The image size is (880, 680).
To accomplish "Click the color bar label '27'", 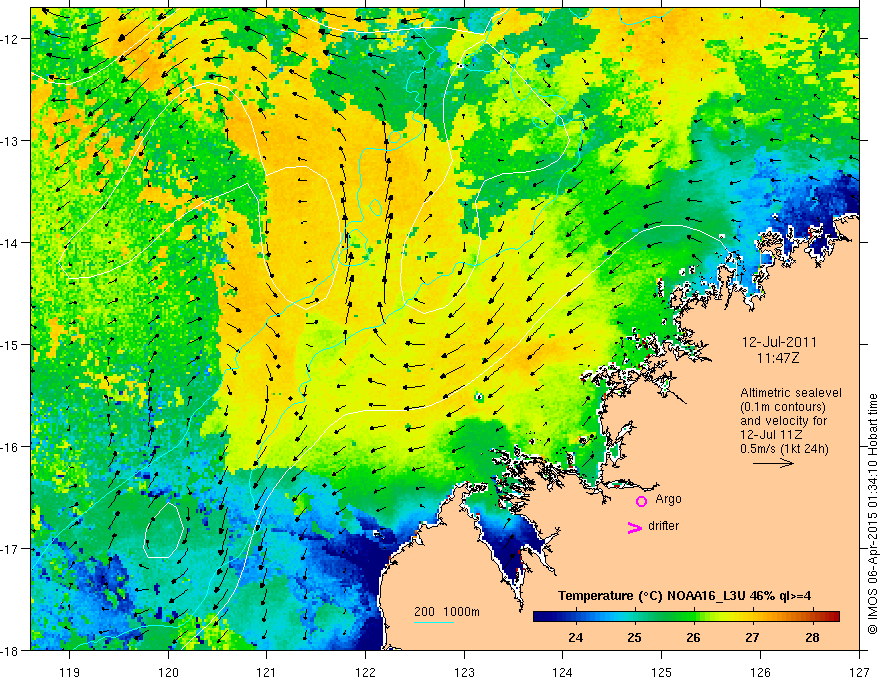I will 753,637.
